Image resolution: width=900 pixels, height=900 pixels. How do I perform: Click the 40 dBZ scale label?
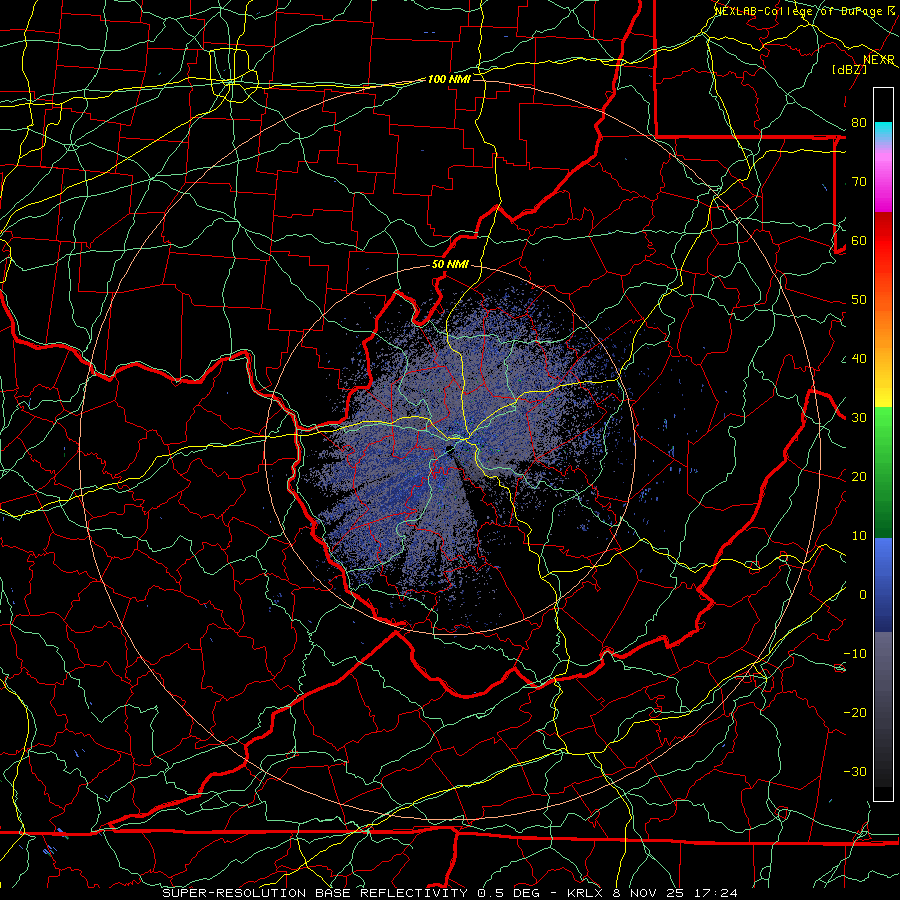click(859, 359)
